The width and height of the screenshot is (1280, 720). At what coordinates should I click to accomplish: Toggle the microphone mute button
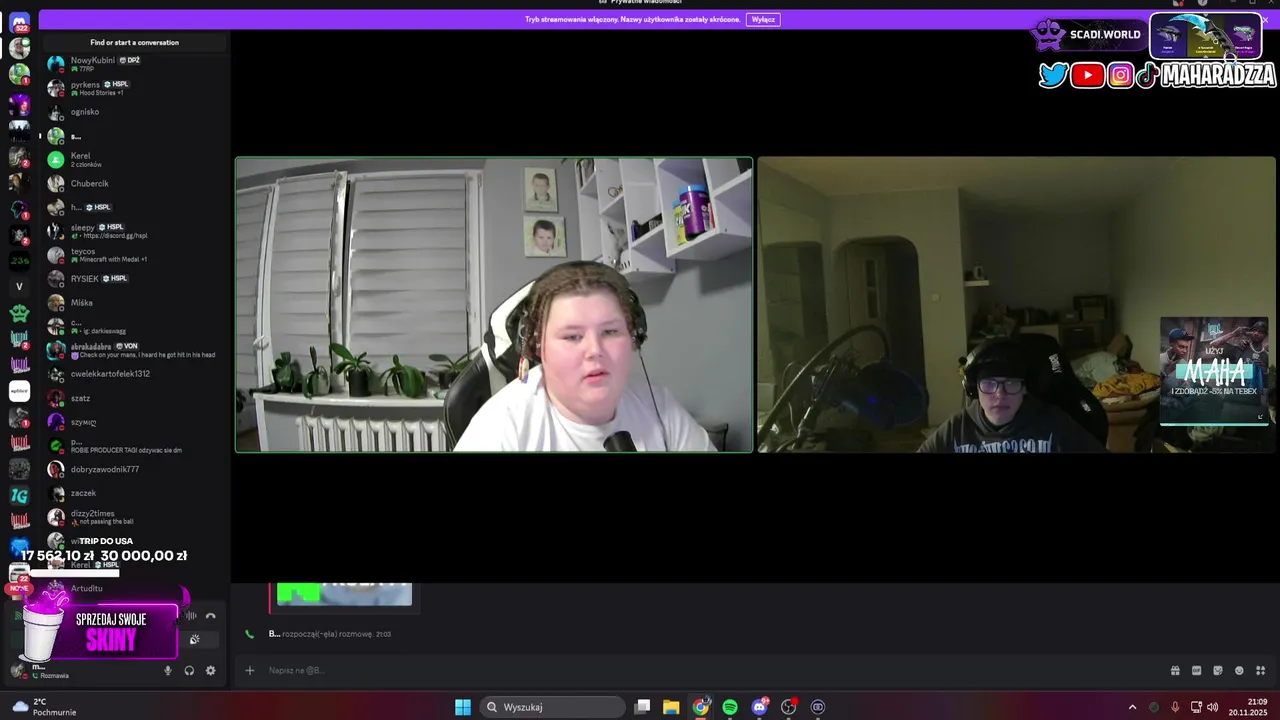[x=168, y=671]
